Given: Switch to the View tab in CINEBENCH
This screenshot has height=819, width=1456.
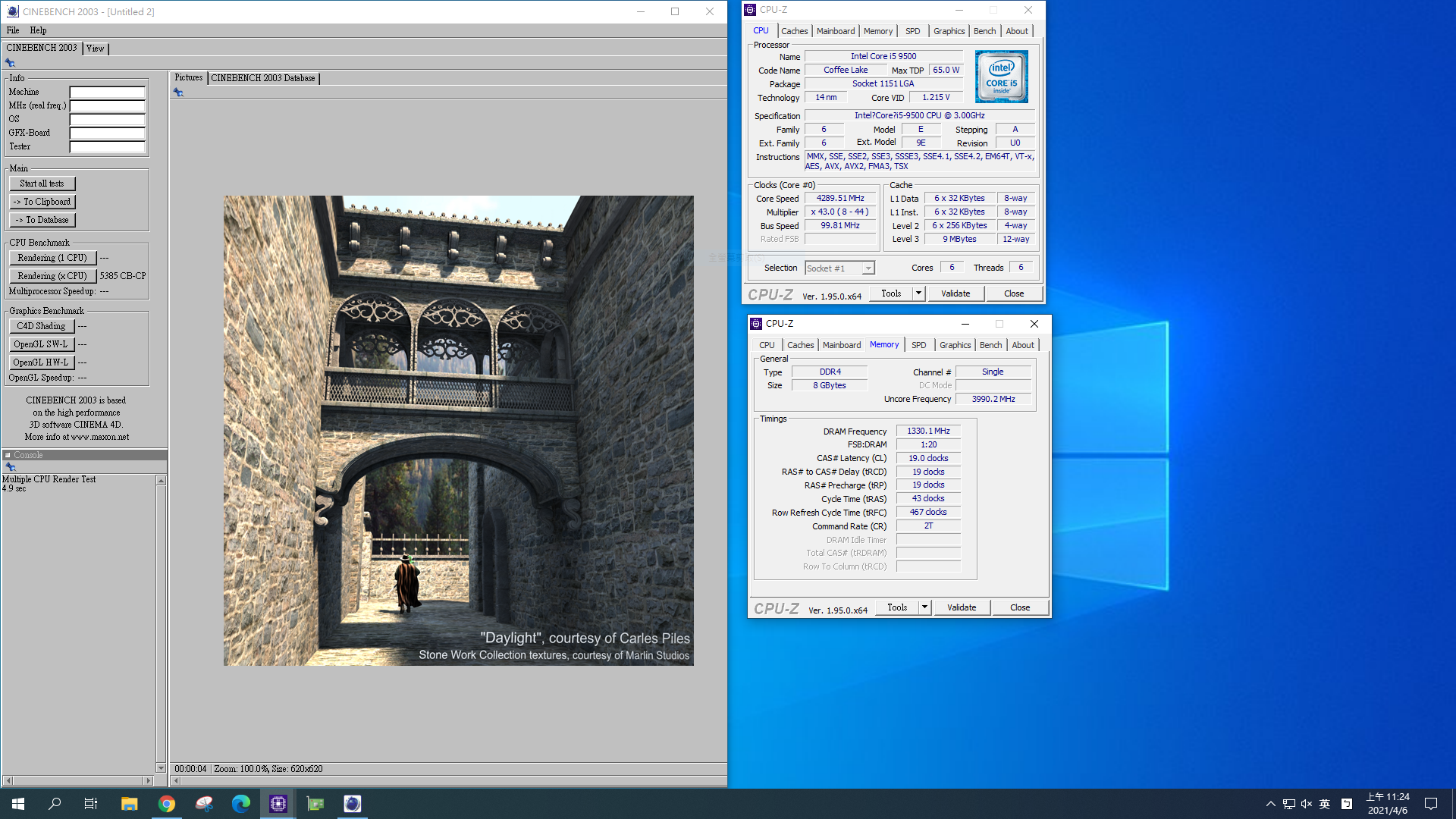Looking at the screenshot, I should coord(95,49).
